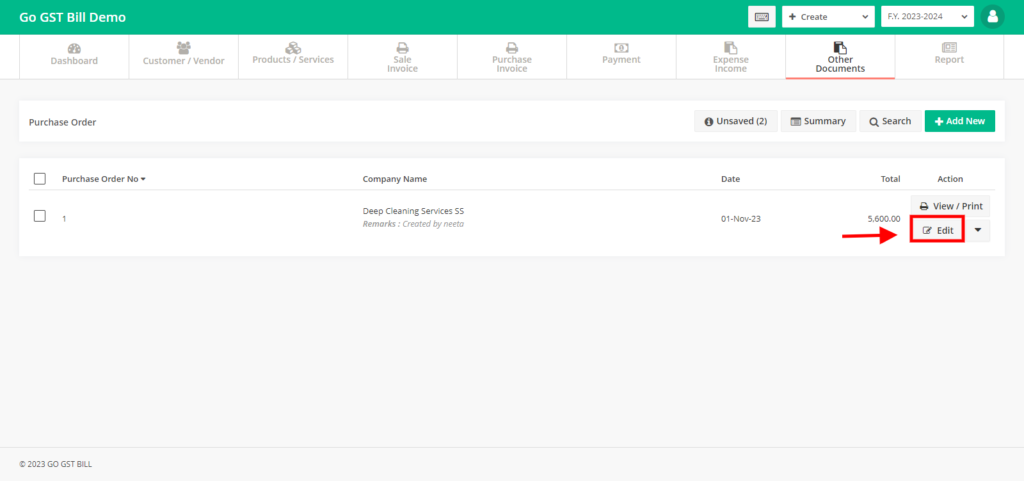Click the Edit button
Screen dimensions: 1024x481
tap(937, 230)
